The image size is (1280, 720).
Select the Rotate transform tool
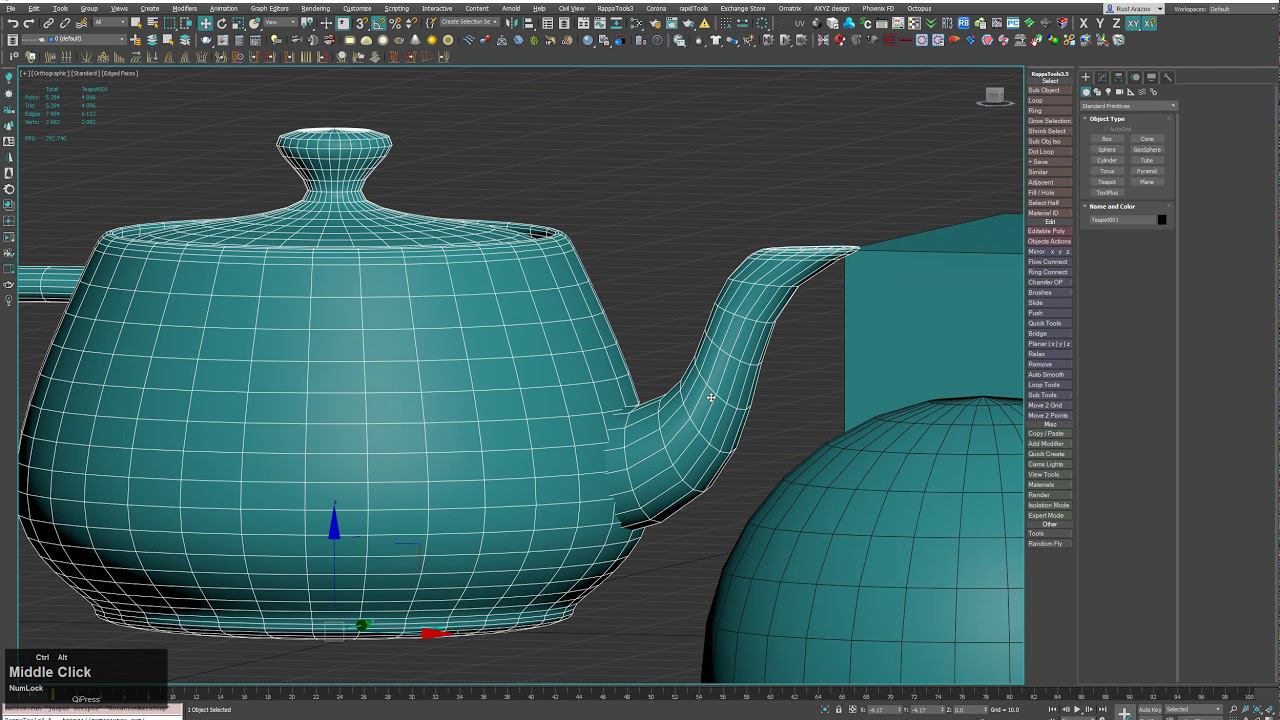221,23
